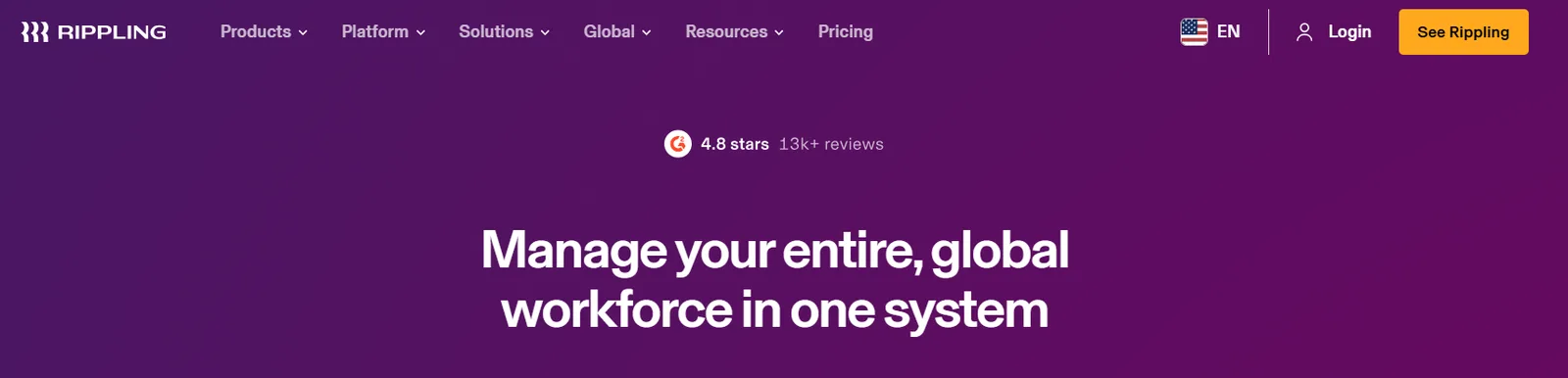Click the Rippling logo icon

tap(35, 32)
